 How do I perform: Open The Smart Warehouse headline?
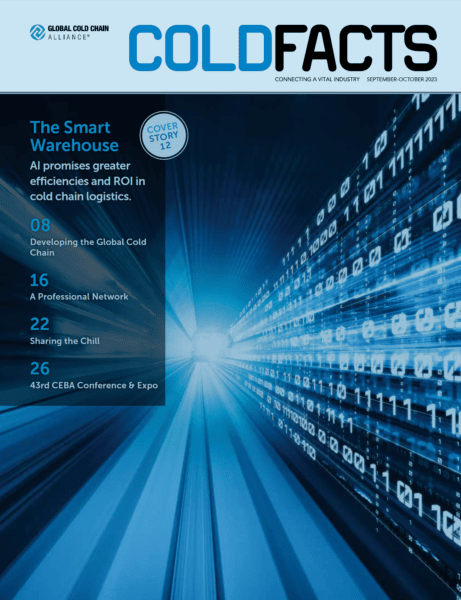(74, 136)
